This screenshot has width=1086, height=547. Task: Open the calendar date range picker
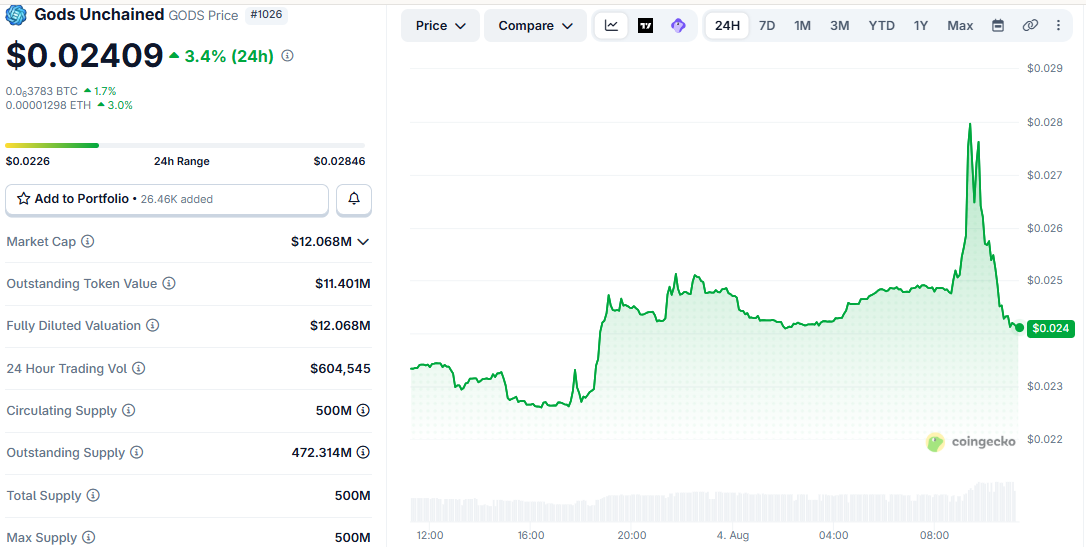pos(998,26)
